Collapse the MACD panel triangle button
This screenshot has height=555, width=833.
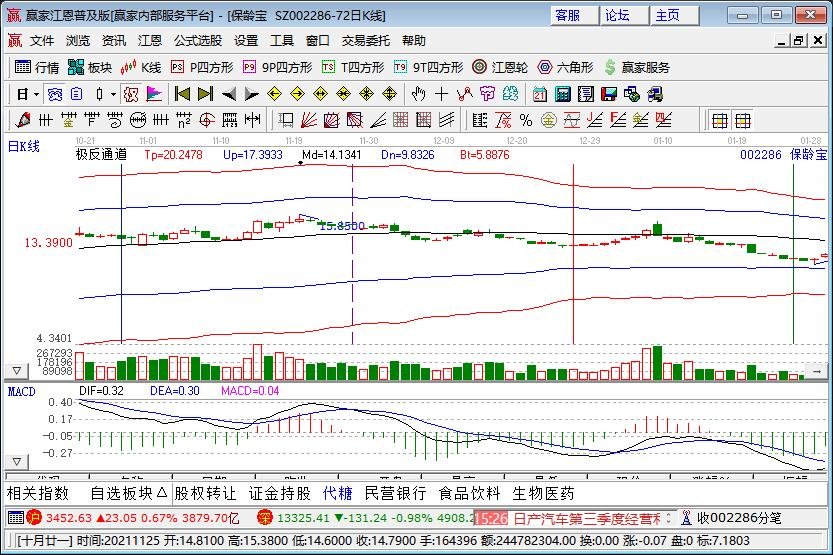coord(16,462)
